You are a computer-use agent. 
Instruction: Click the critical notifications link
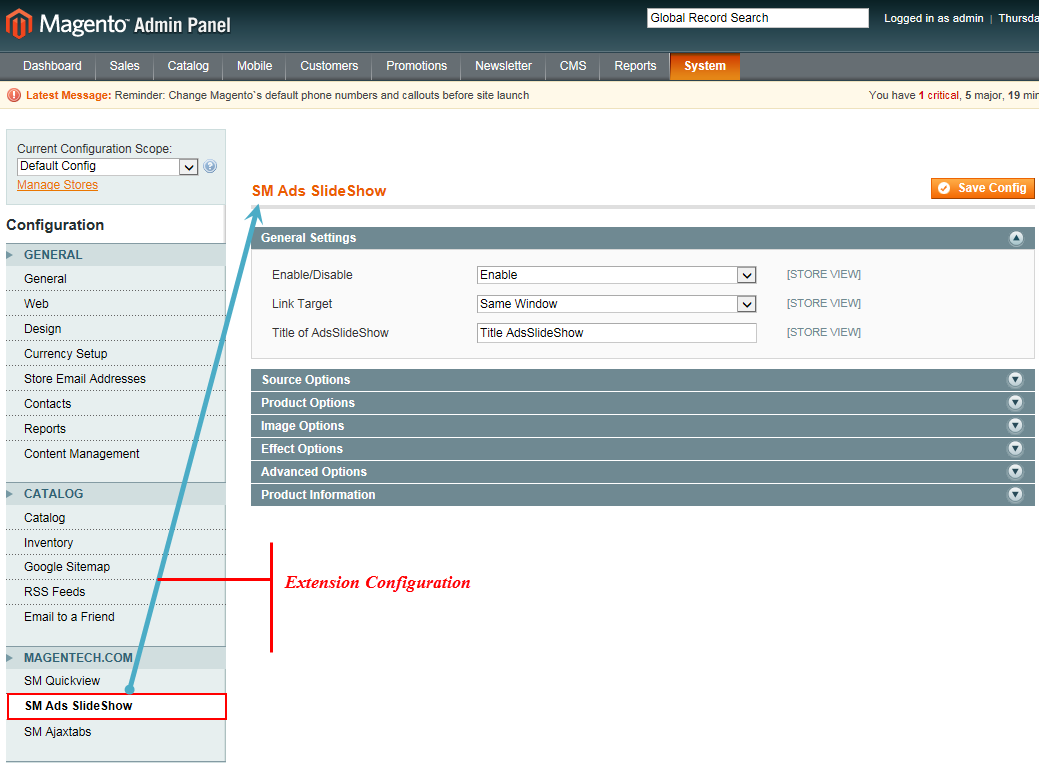point(938,95)
